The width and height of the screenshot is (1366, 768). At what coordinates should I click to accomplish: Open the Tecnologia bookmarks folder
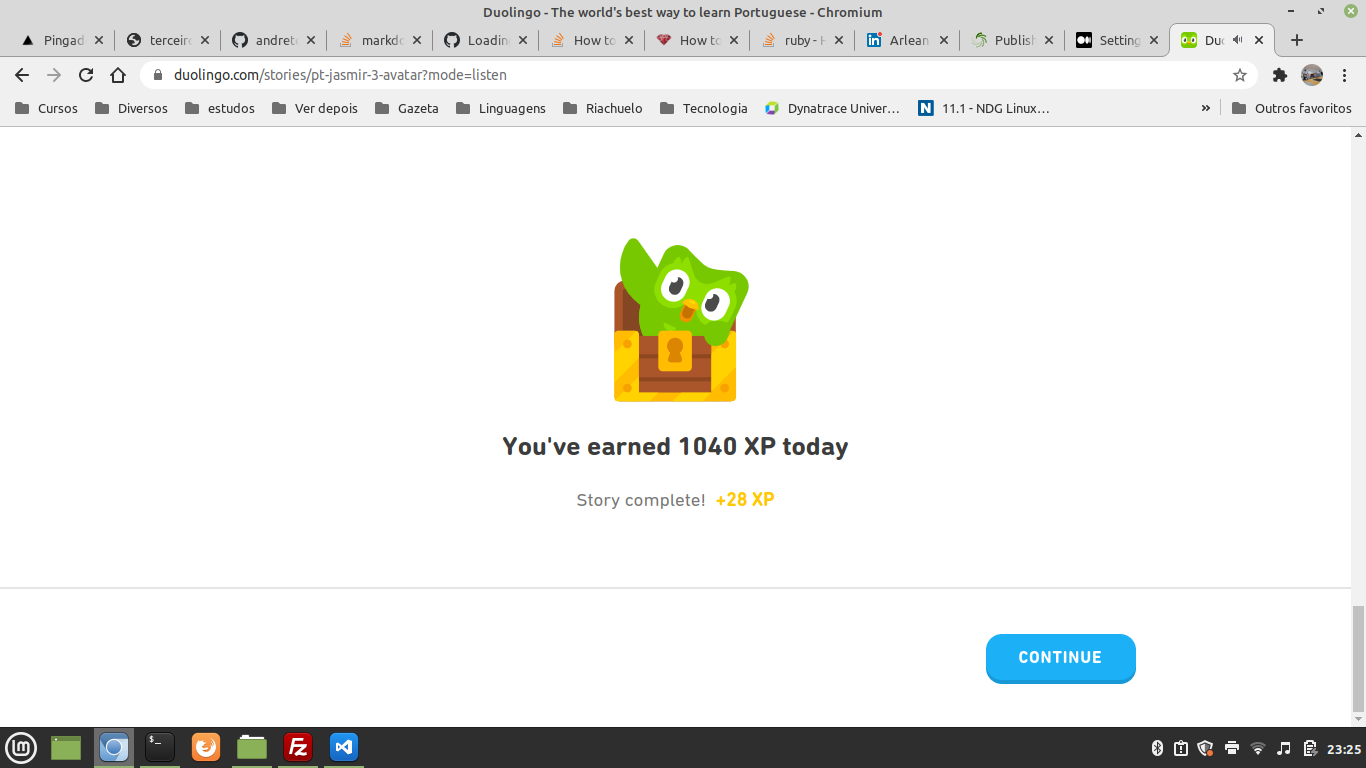[704, 108]
